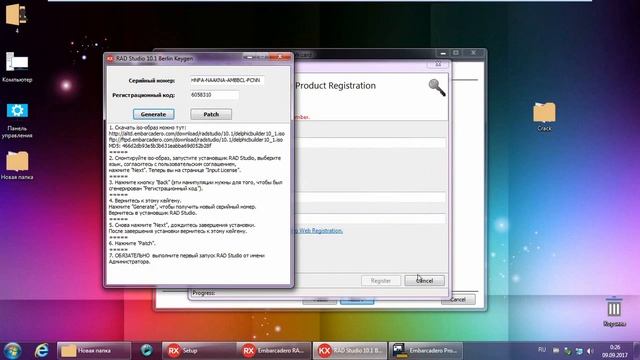
Task: Click the greyed Register button
Action: (380, 281)
